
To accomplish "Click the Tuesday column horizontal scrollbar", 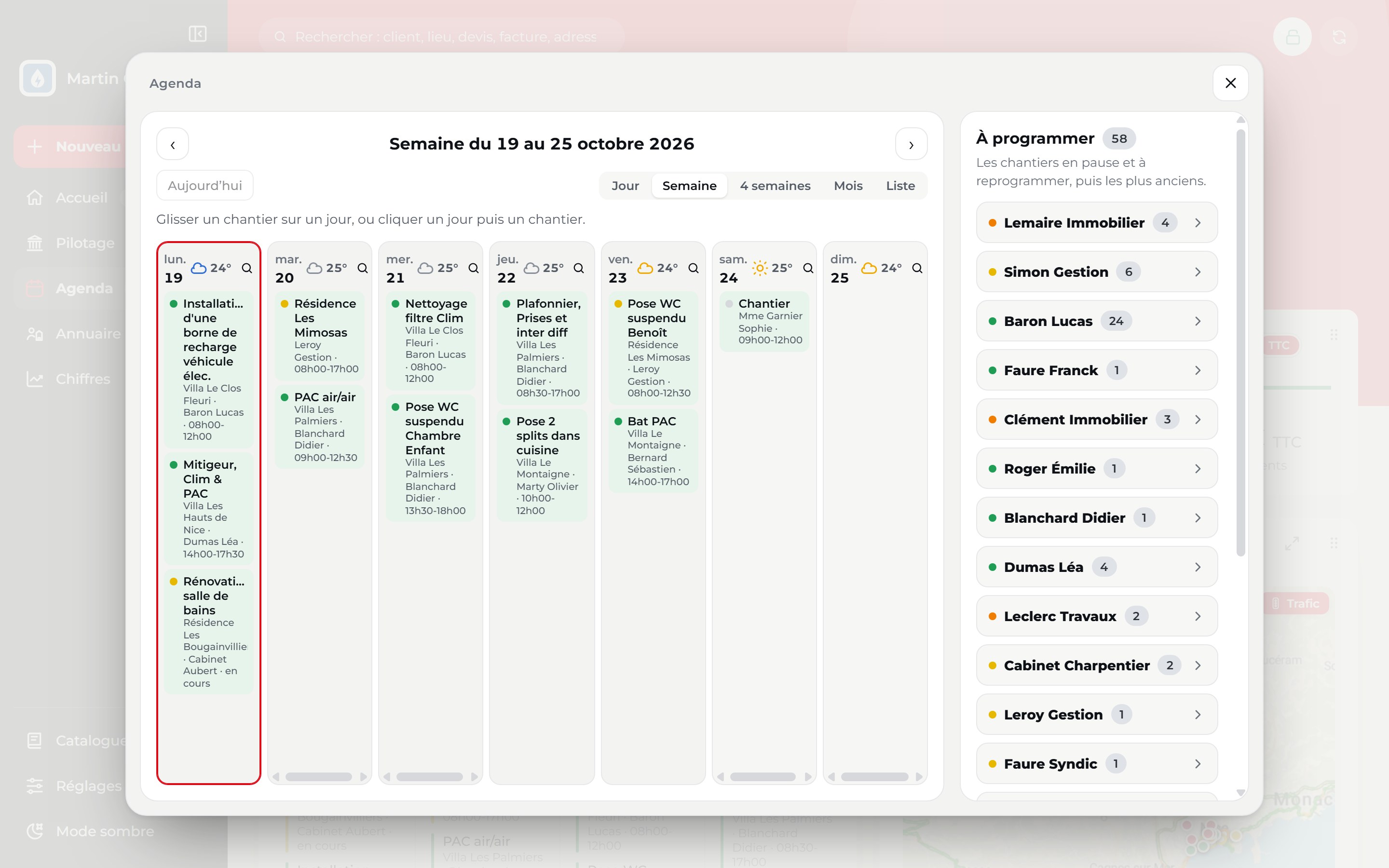I will [319, 777].
